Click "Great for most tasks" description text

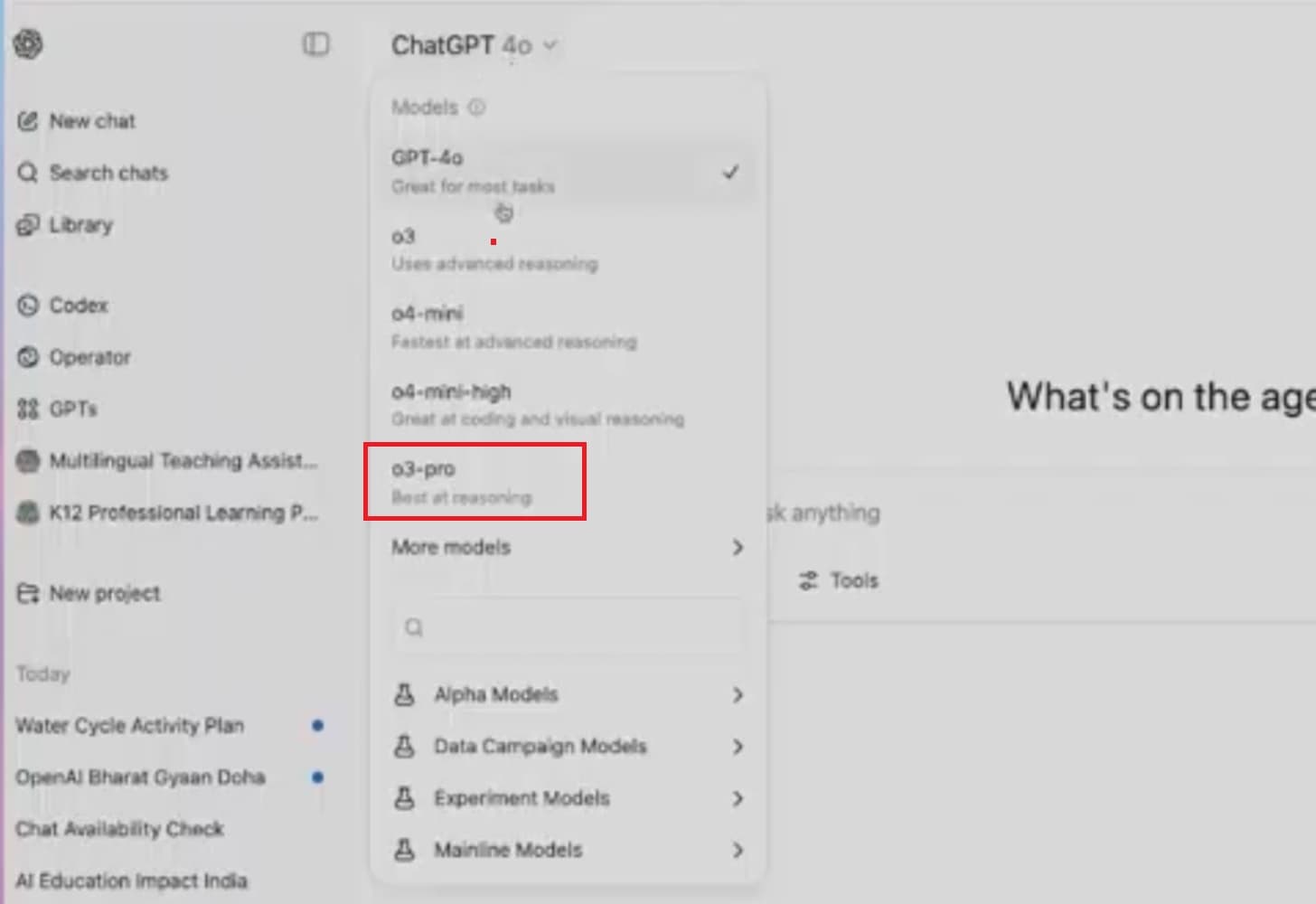474,186
